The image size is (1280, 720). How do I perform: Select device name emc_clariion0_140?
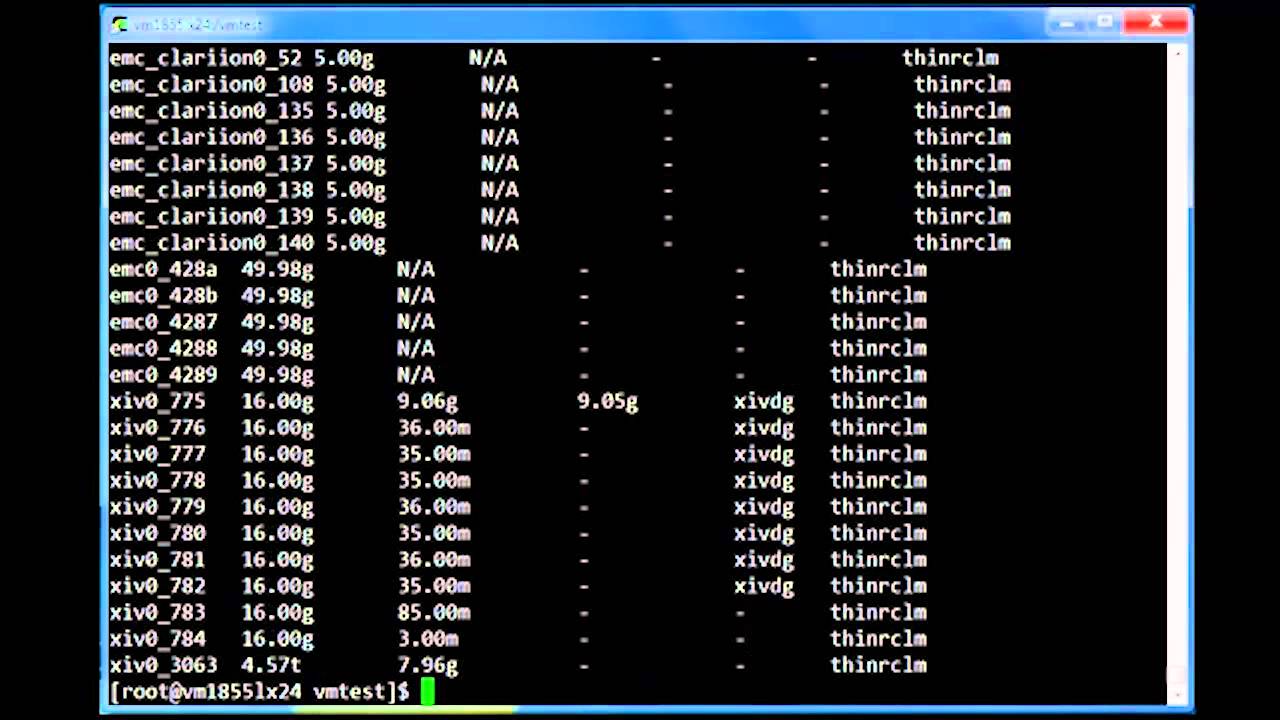coord(211,243)
